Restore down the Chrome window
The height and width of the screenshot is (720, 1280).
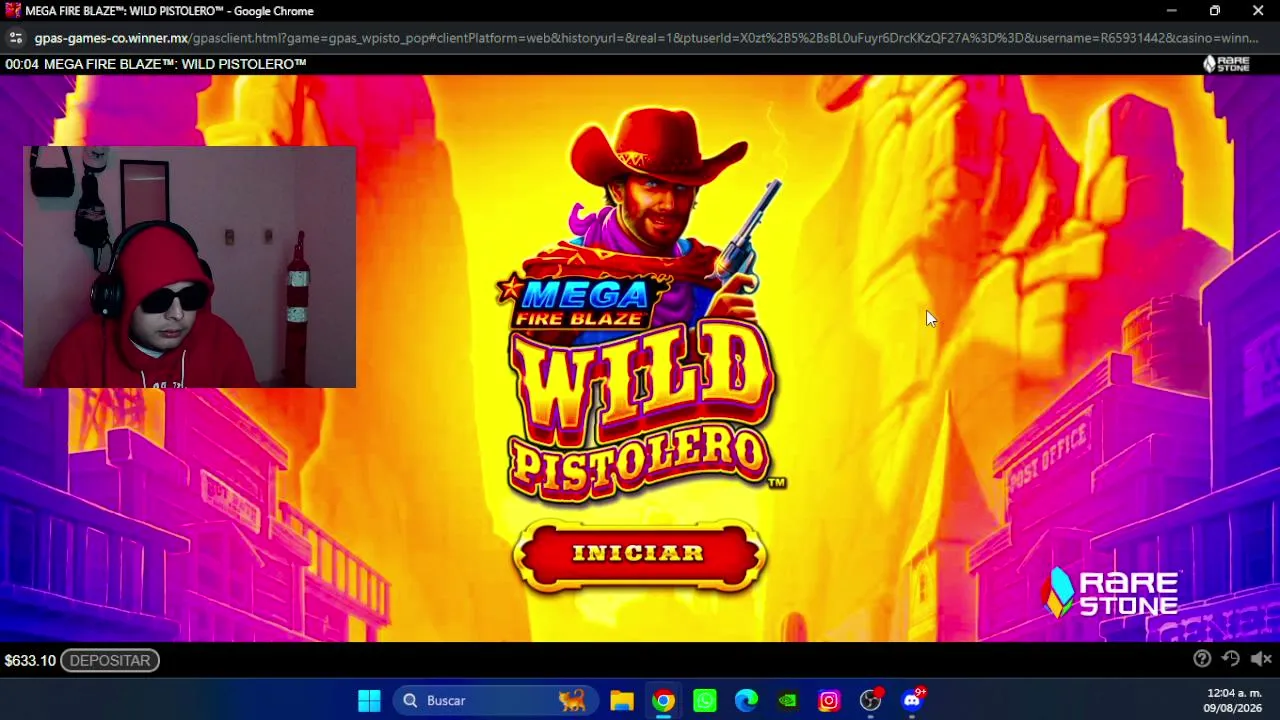click(x=1214, y=11)
